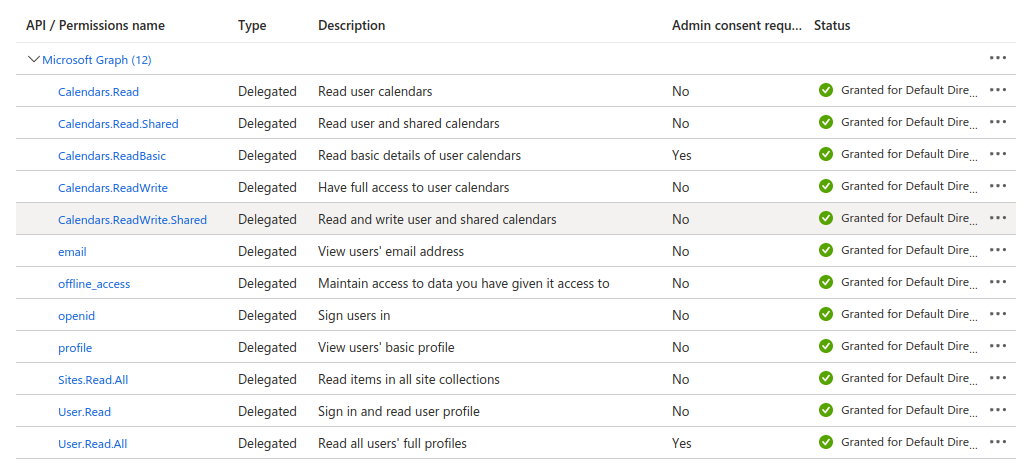Open the ellipsis menu for Calendars.Read
The image size is (1035, 466).
pos(997,90)
